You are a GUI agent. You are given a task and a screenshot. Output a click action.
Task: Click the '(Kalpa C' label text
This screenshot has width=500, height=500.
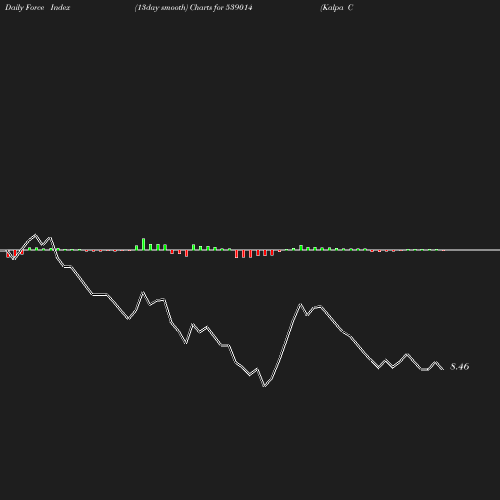(336, 8)
